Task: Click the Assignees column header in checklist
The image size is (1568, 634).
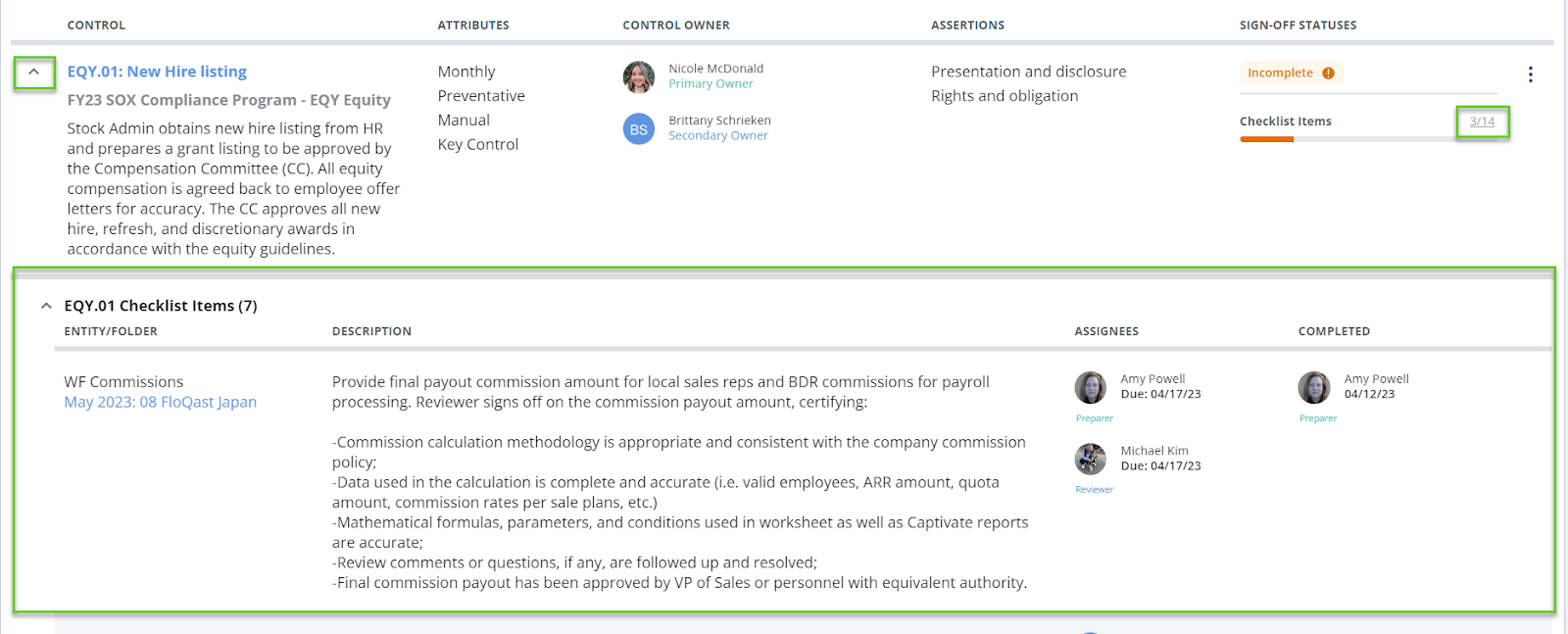Action: [1105, 331]
